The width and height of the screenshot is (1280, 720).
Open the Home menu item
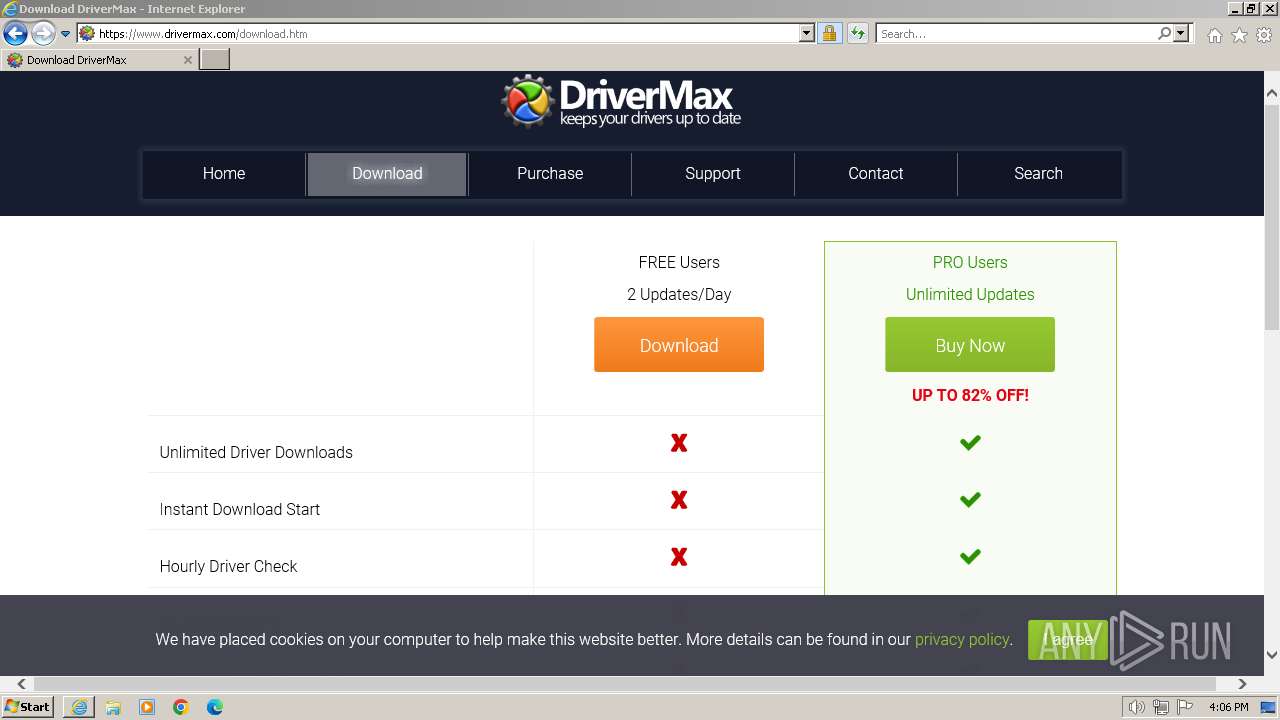point(224,174)
